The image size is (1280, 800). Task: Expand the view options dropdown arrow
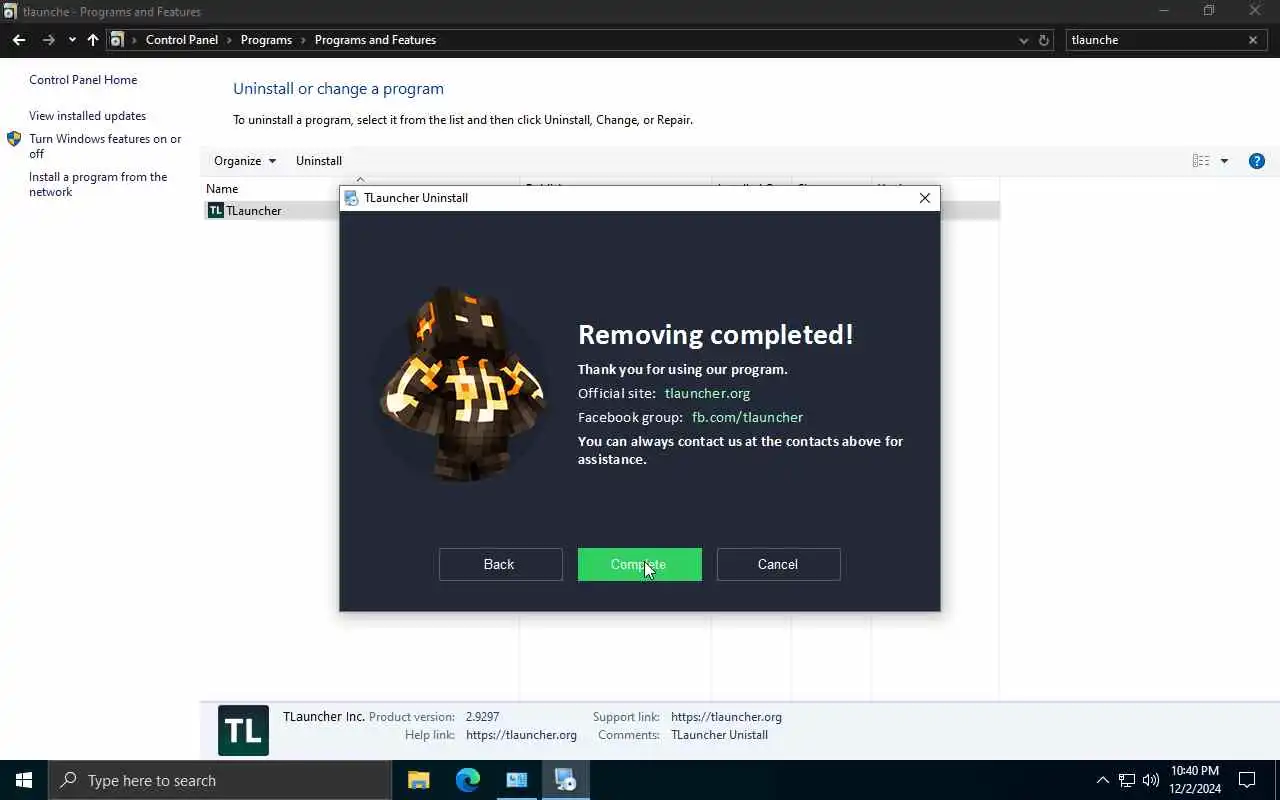[x=1224, y=161]
